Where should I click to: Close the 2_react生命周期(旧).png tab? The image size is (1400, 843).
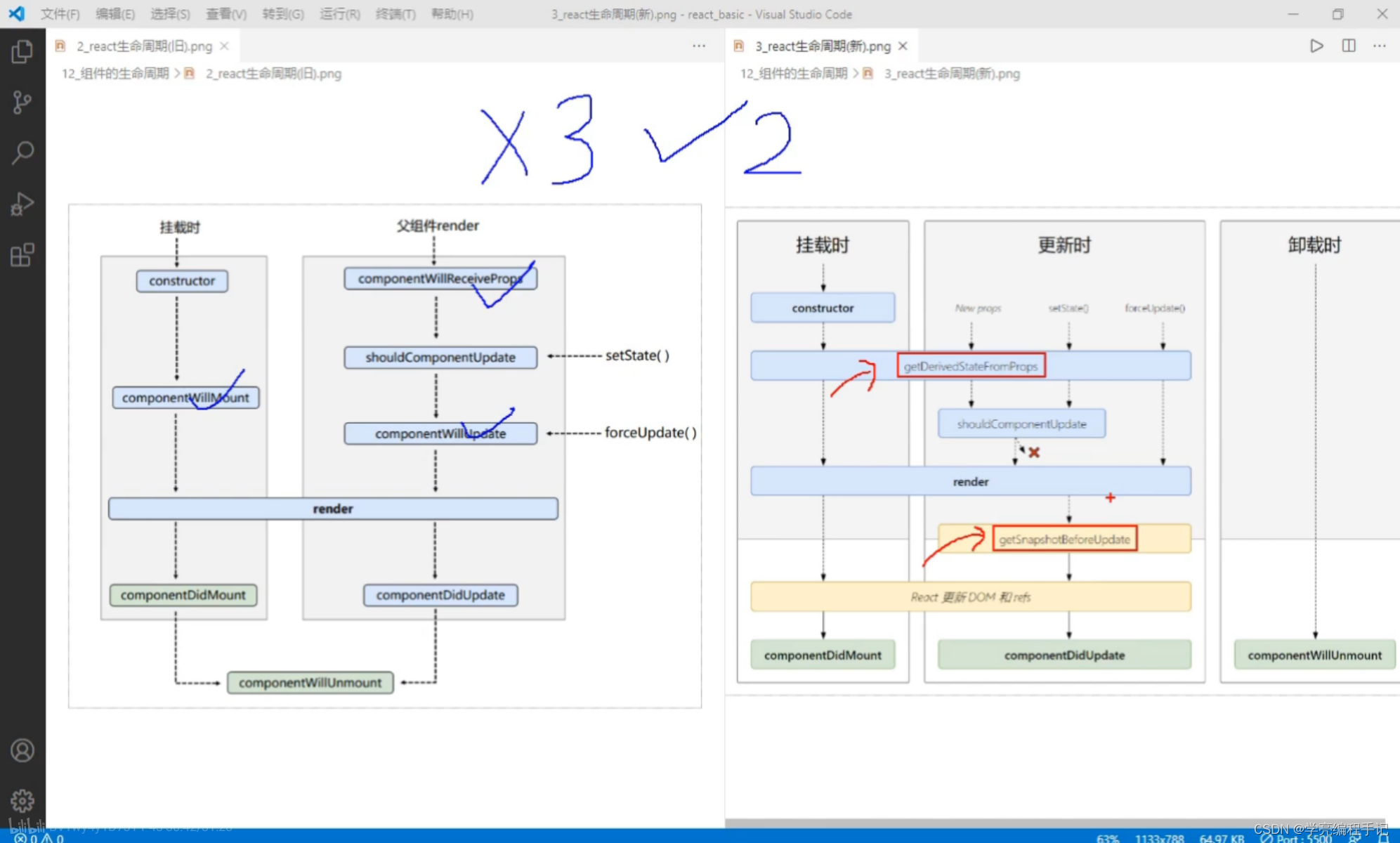pos(225,46)
